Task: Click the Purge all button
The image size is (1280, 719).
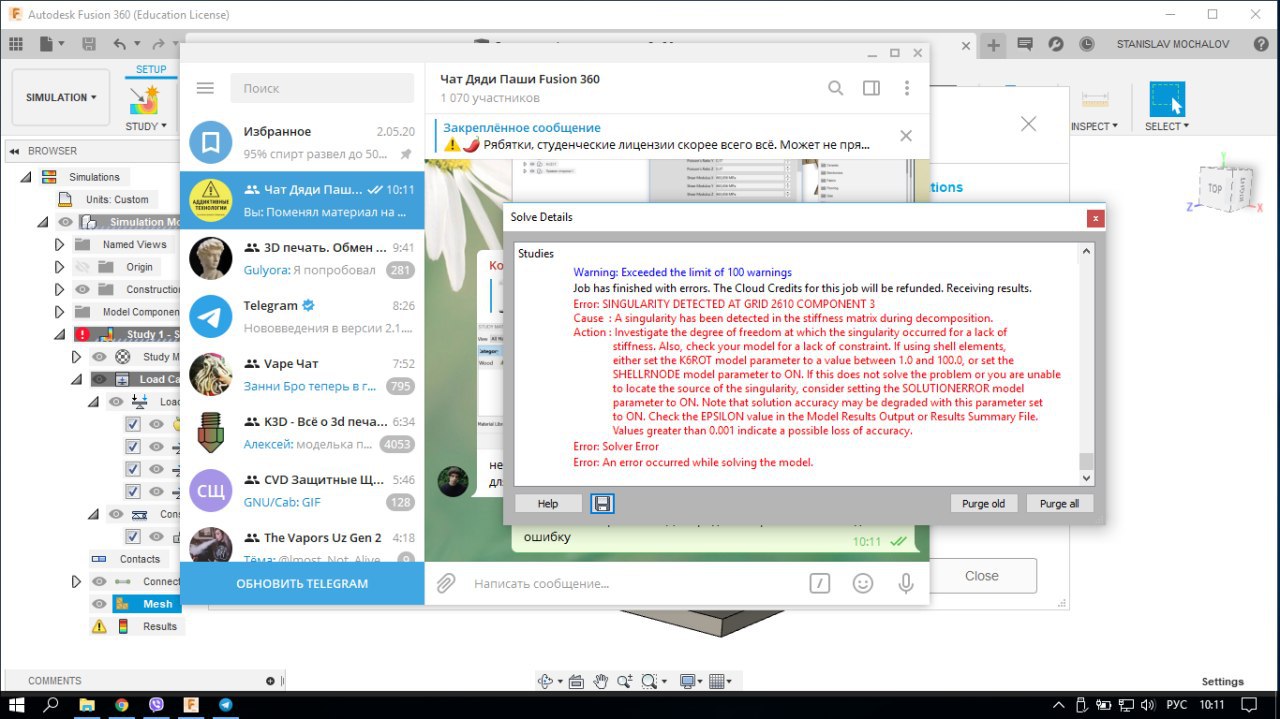Action: point(1060,503)
